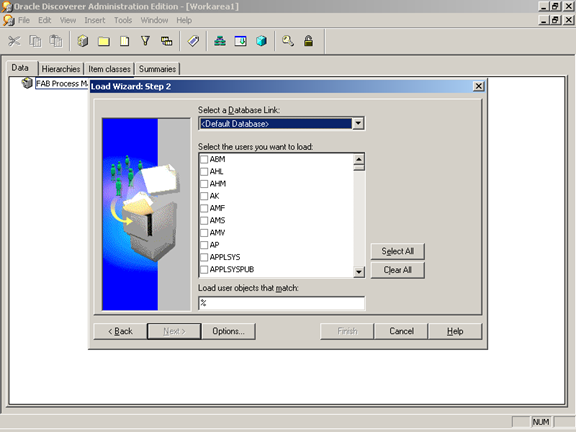Switch to the Hierarchies tab

point(61,69)
